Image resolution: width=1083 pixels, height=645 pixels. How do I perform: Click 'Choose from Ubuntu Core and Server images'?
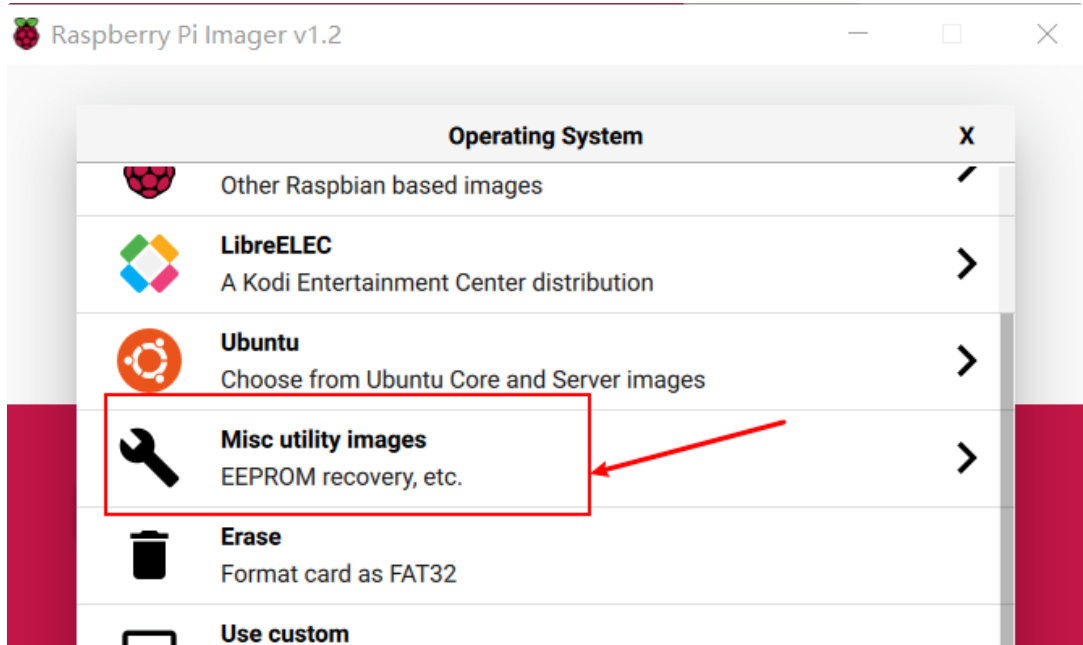click(x=463, y=380)
